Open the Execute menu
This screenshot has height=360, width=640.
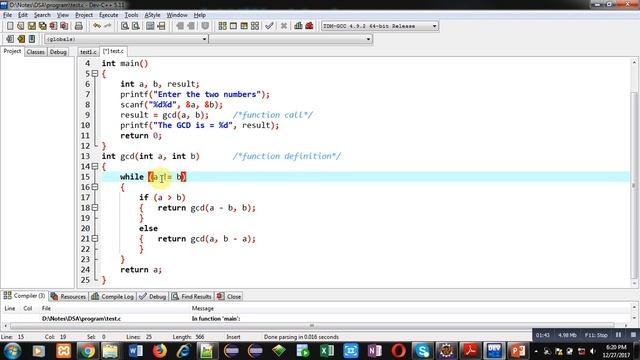pyautogui.click(x=109, y=15)
